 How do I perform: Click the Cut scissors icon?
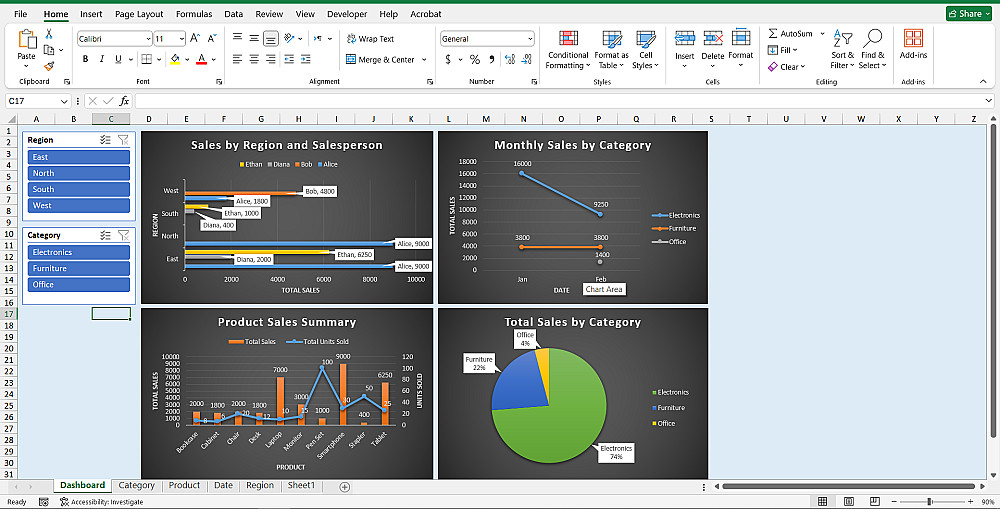49,34
